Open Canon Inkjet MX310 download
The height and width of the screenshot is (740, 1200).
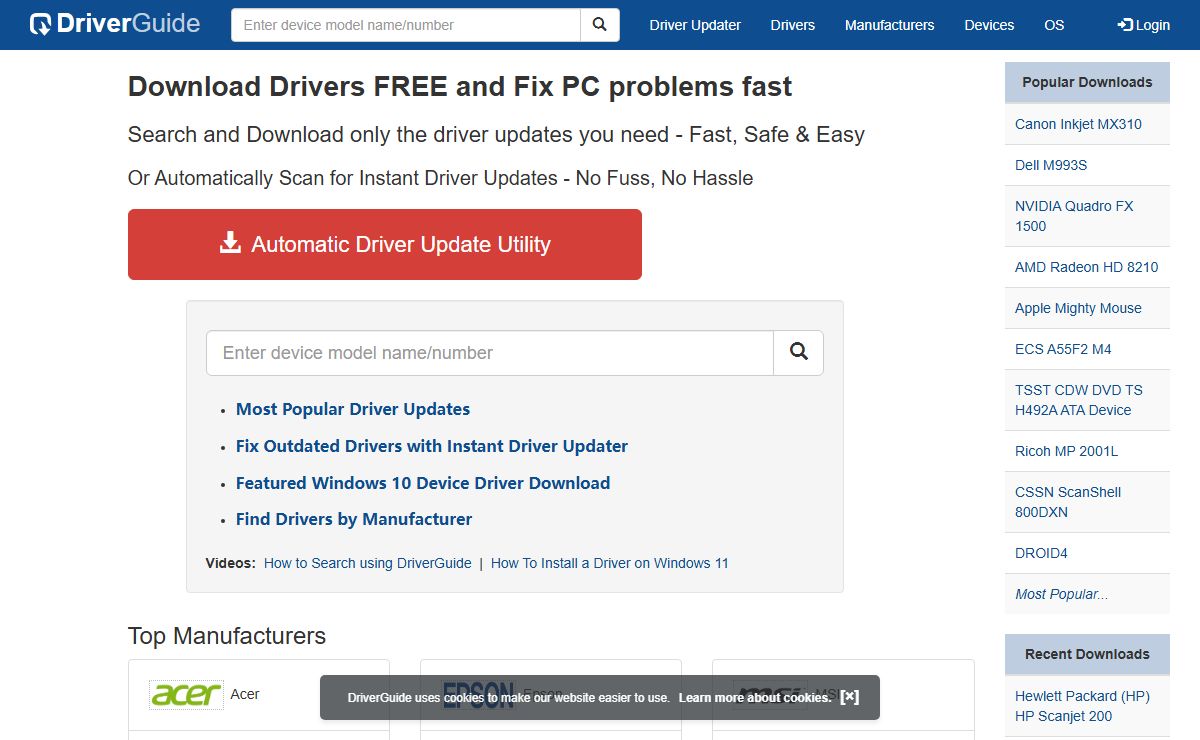1078,124
